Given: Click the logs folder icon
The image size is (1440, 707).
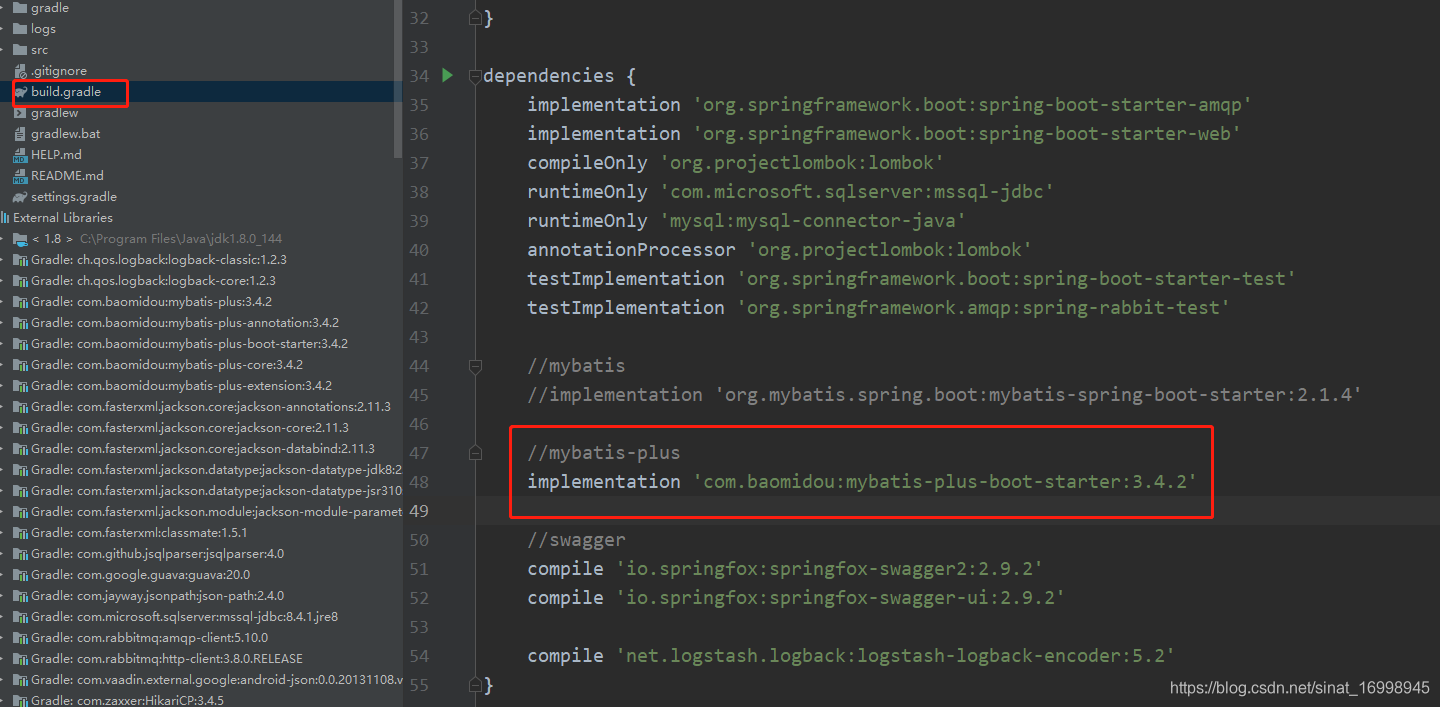Looking at the screenshot, I should 21,29.
